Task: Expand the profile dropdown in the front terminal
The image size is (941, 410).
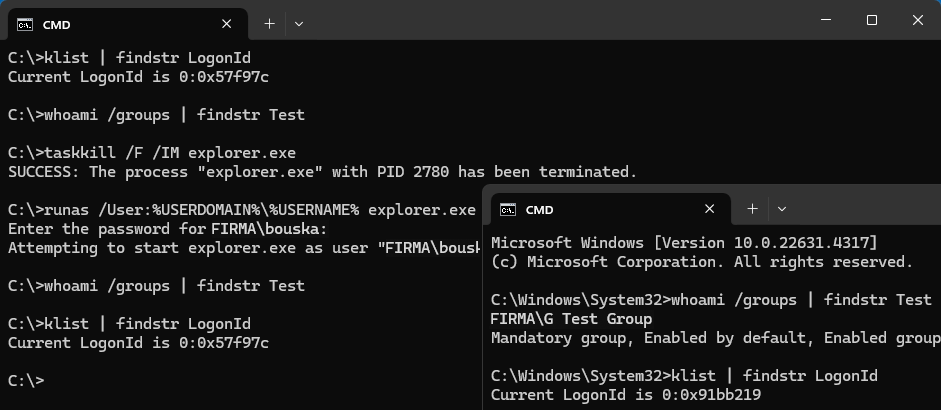Action: pyautogui.click(x=782, y=209)
